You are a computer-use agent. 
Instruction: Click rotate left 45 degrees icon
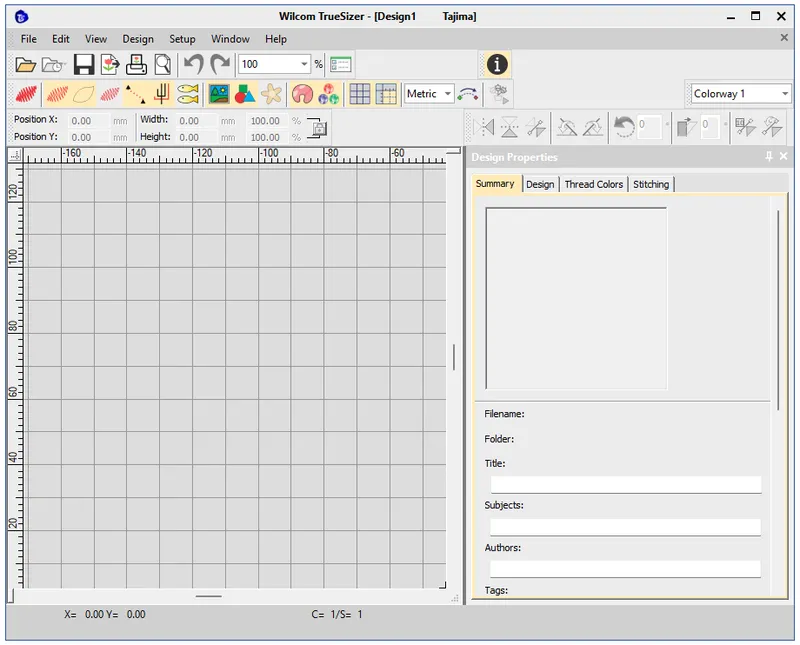[567, 127]
